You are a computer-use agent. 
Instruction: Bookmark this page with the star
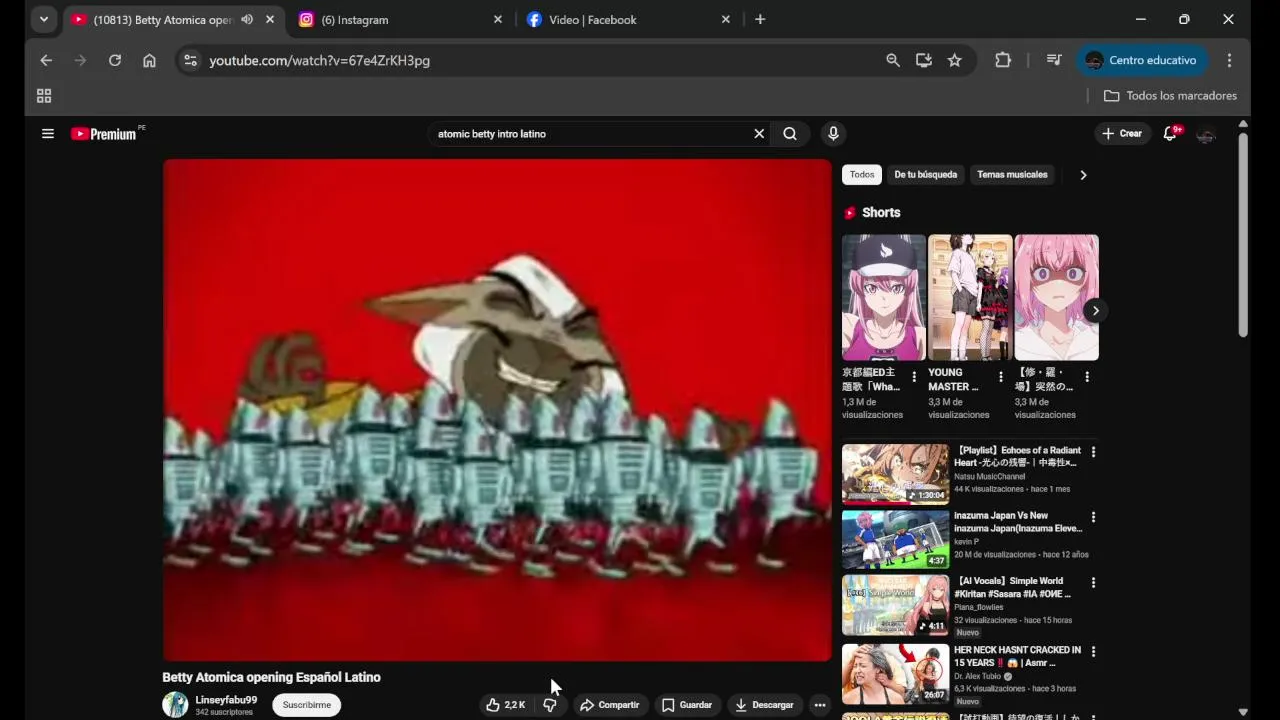[x=955, y=60]
